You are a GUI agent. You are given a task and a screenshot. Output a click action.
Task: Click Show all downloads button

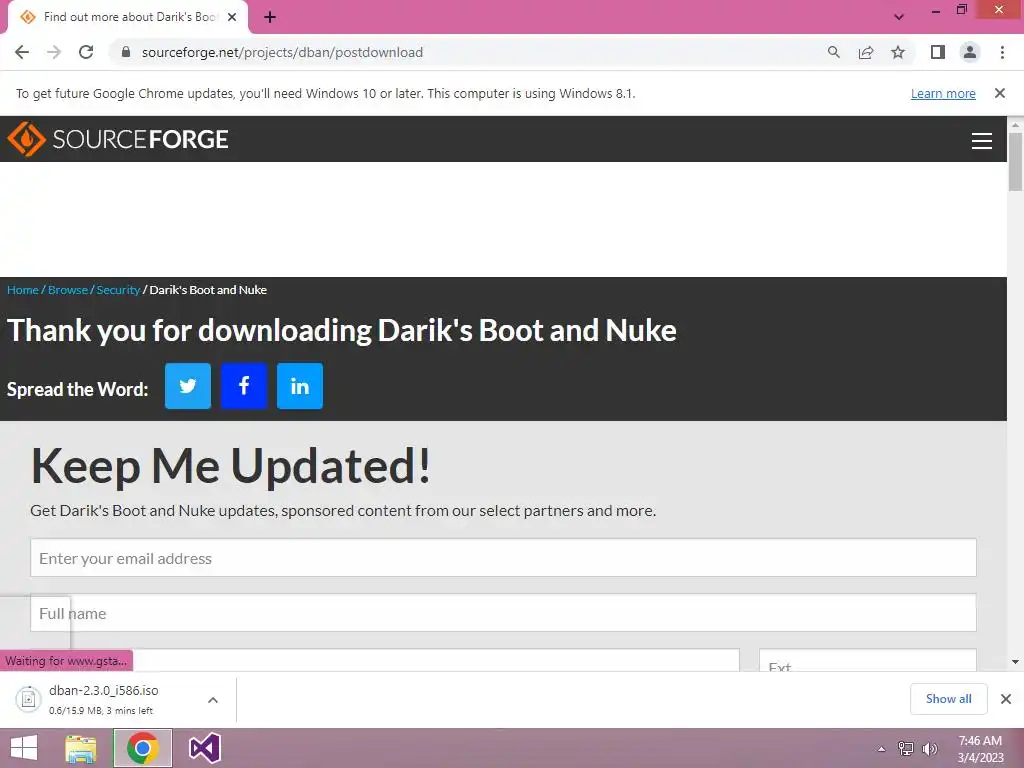click(x=948, y=699)
